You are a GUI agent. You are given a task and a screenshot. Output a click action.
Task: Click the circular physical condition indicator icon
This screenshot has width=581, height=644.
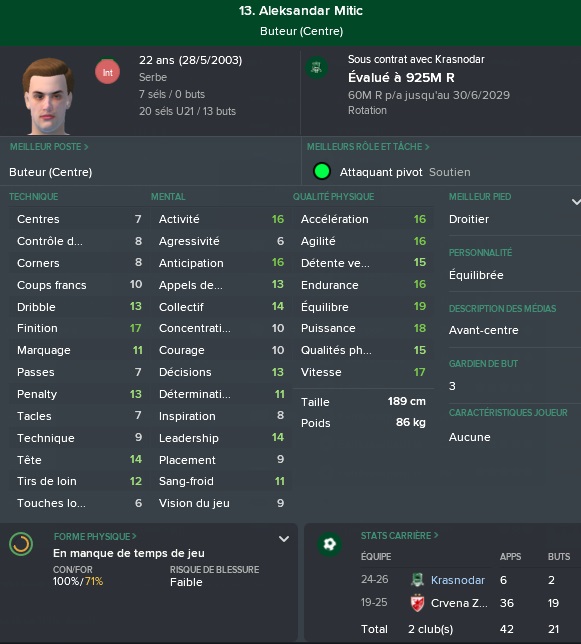(x=21, y=544)
